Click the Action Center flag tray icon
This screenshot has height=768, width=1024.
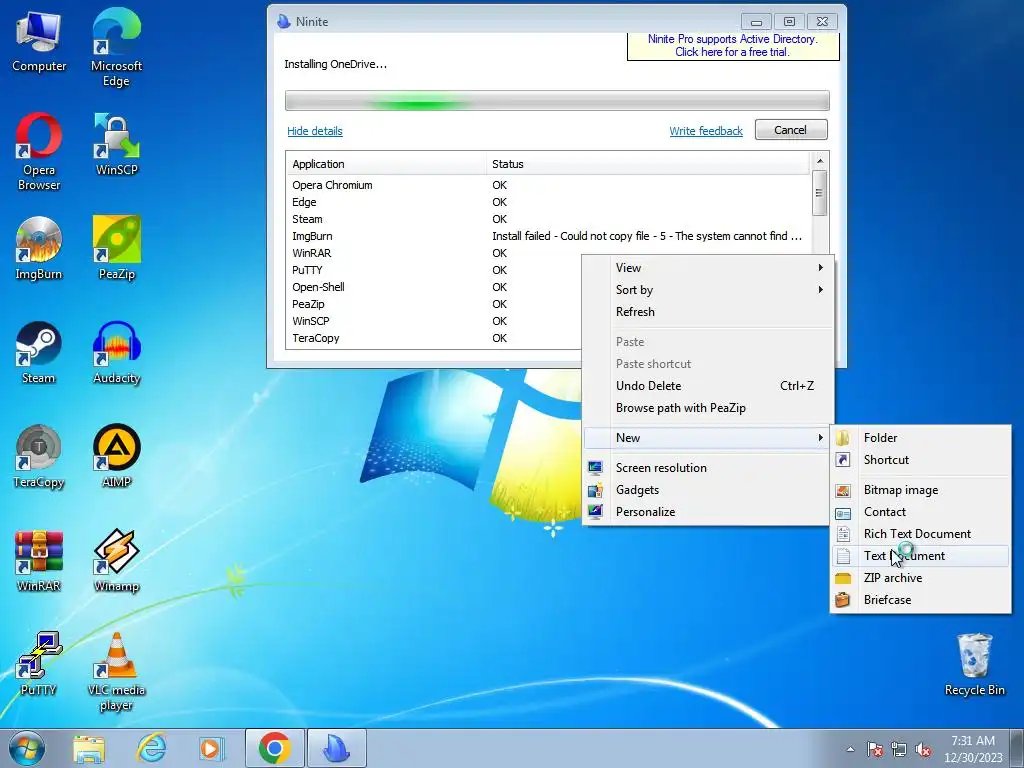875,749
